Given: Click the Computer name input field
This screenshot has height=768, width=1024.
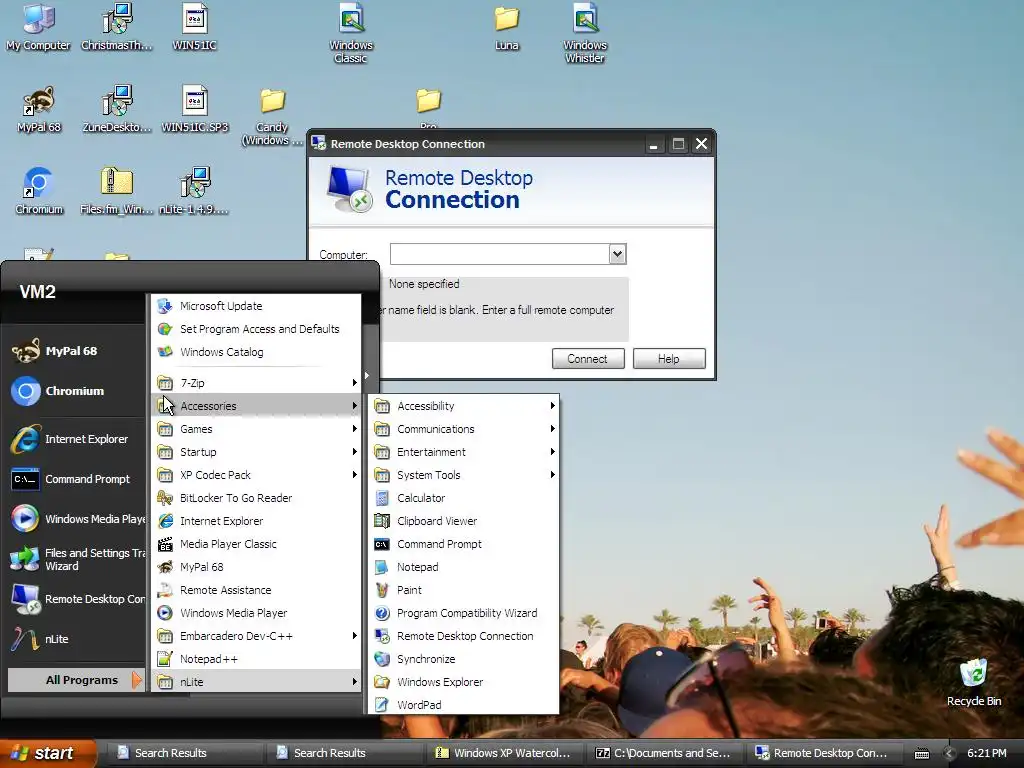Looking at the screenshot, I should pyautogui.click(x=500, y=254).
